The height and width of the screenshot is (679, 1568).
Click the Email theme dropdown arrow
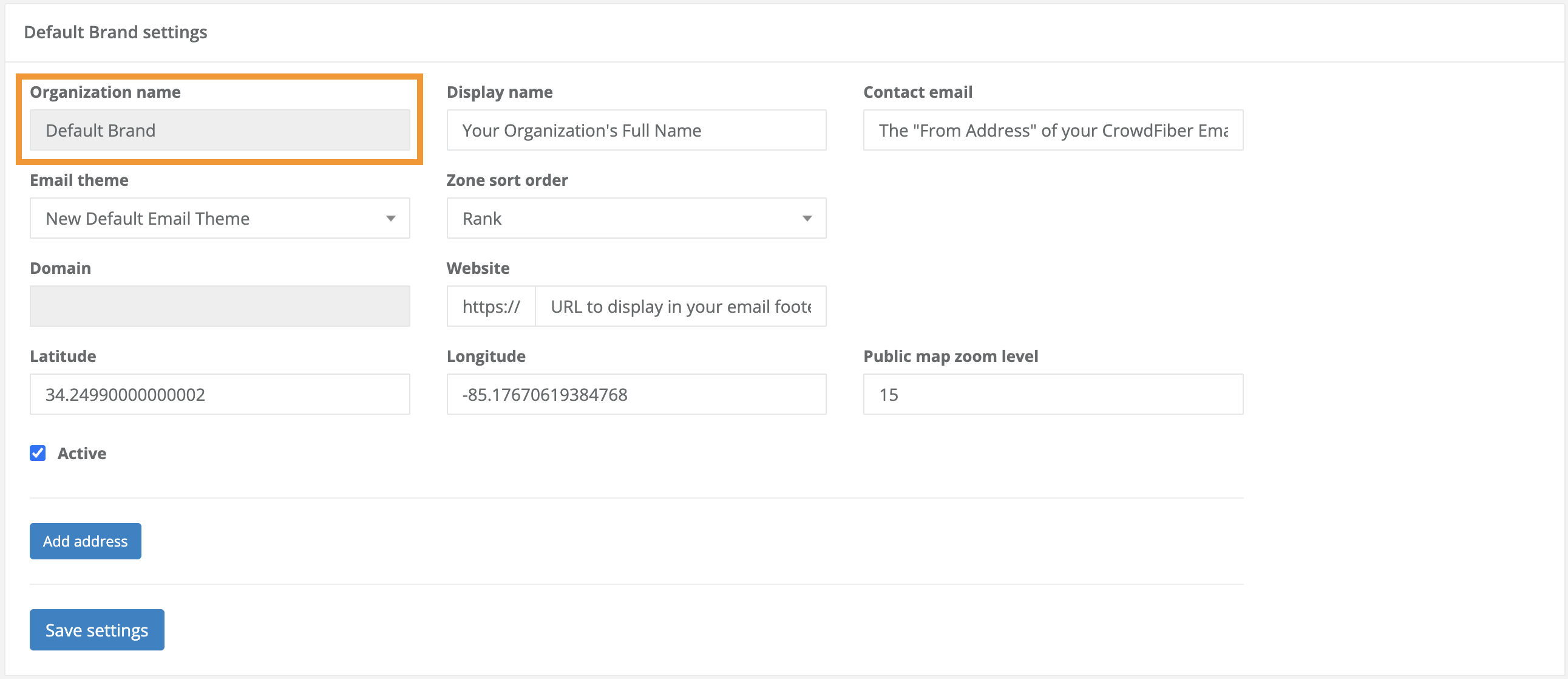point(392,218)
